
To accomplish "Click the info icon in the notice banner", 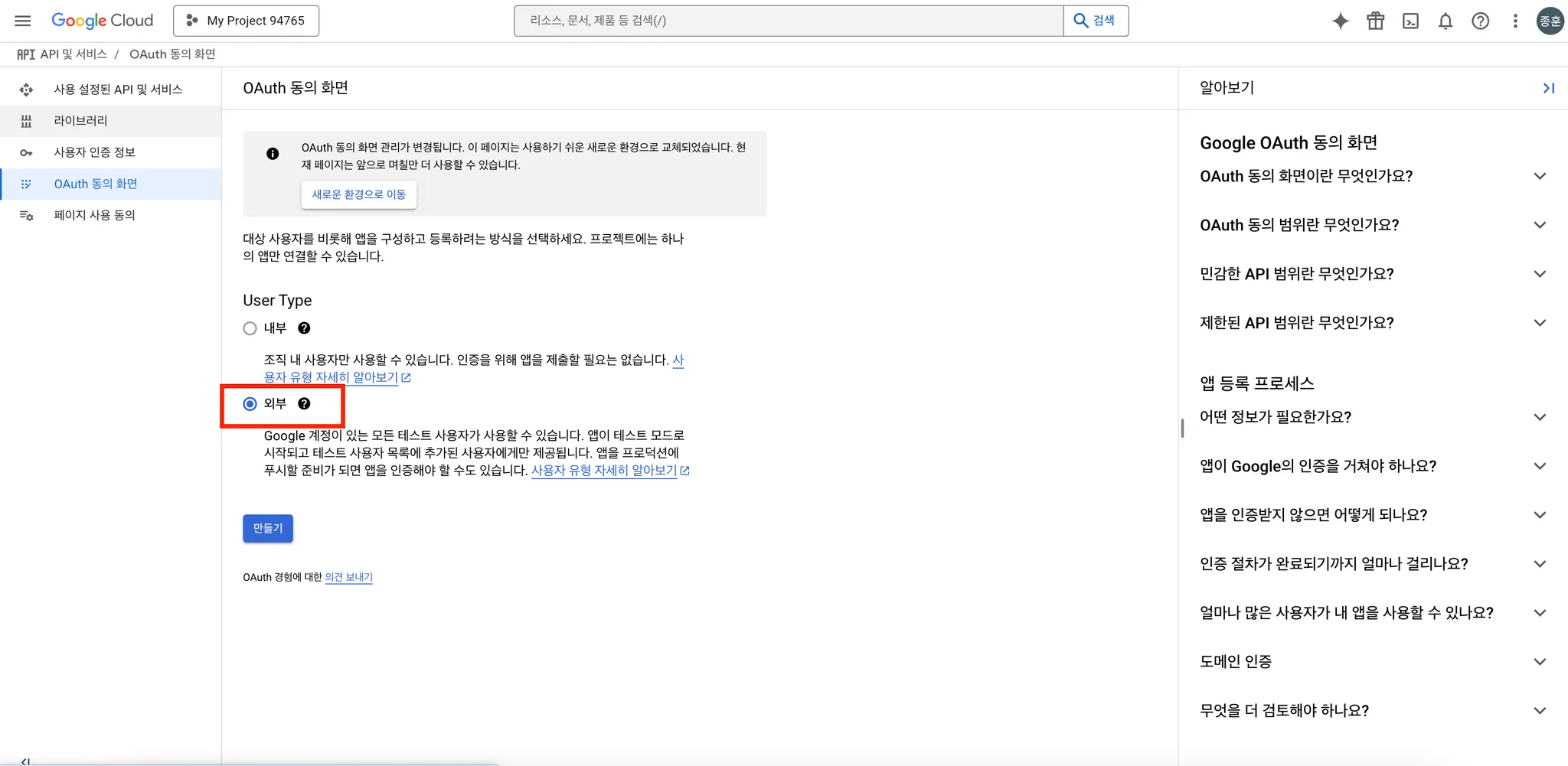I will pyautogui.click(x=273, y=154).
